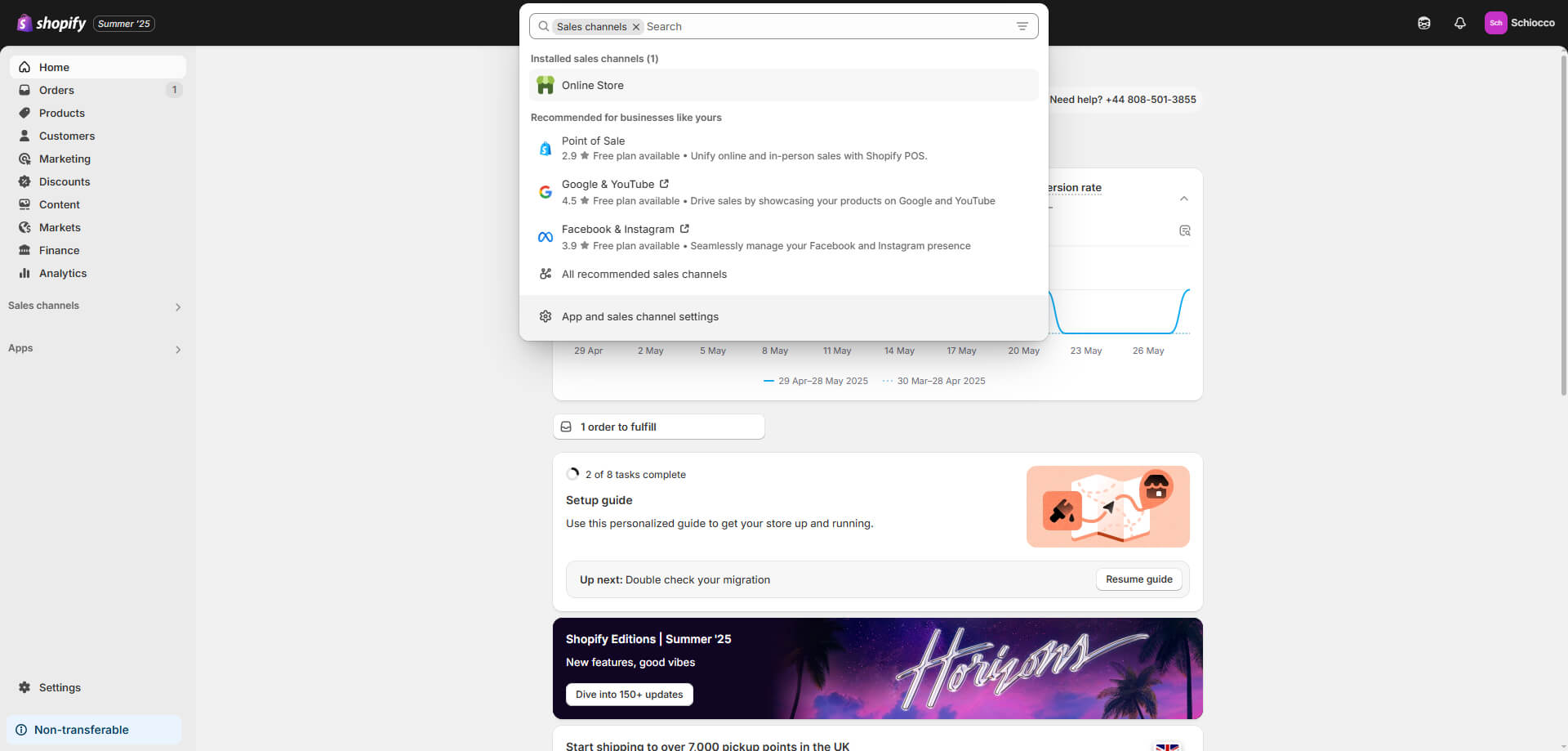
Task: Open the Schiocco account menu
Action: click(1519, 23)
